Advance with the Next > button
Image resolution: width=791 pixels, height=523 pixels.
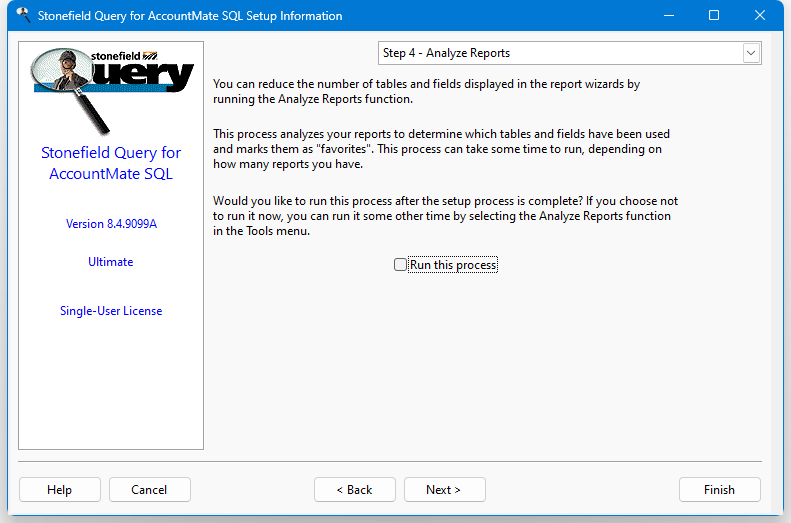[444, 490]
